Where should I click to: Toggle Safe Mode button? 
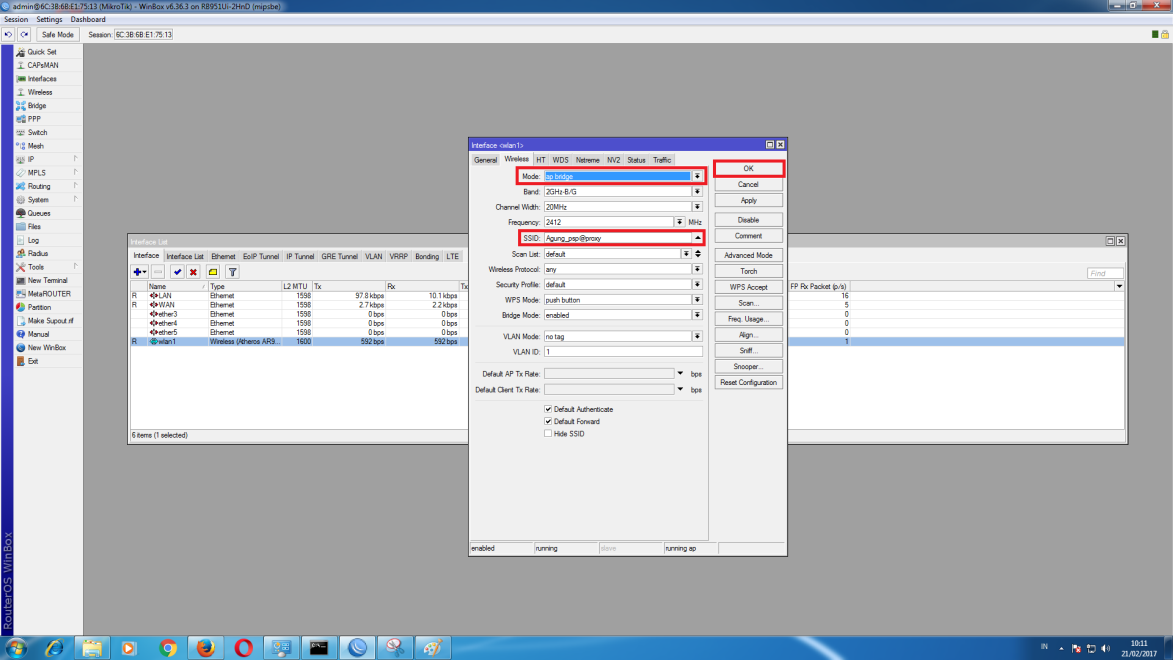(58, 34)
